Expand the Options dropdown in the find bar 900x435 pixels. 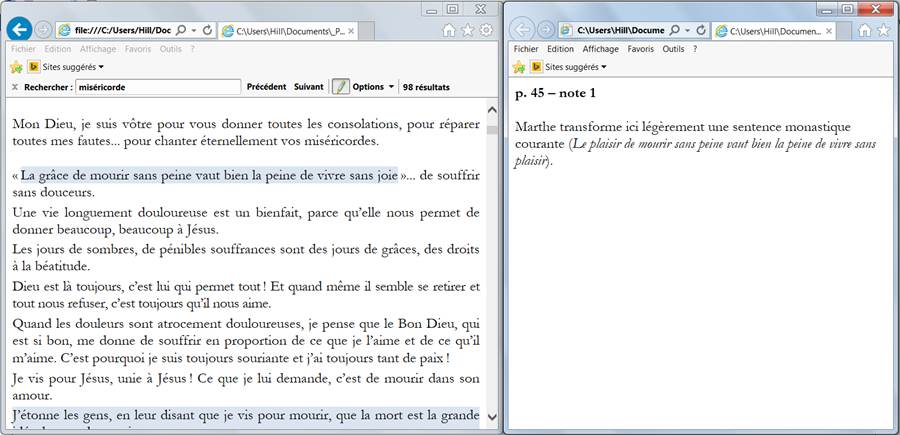pyautogui.click(x=373, y=87)
